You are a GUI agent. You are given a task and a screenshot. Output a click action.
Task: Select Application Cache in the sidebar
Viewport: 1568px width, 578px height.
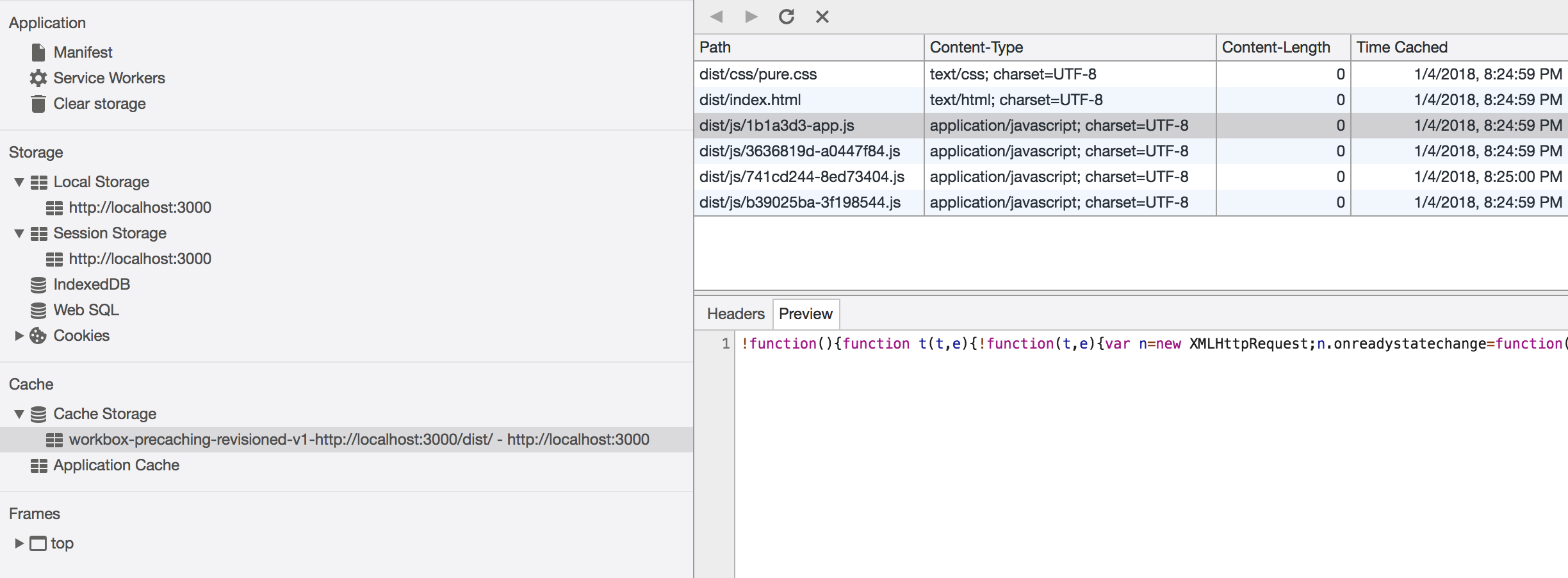(x=116, y=465)
